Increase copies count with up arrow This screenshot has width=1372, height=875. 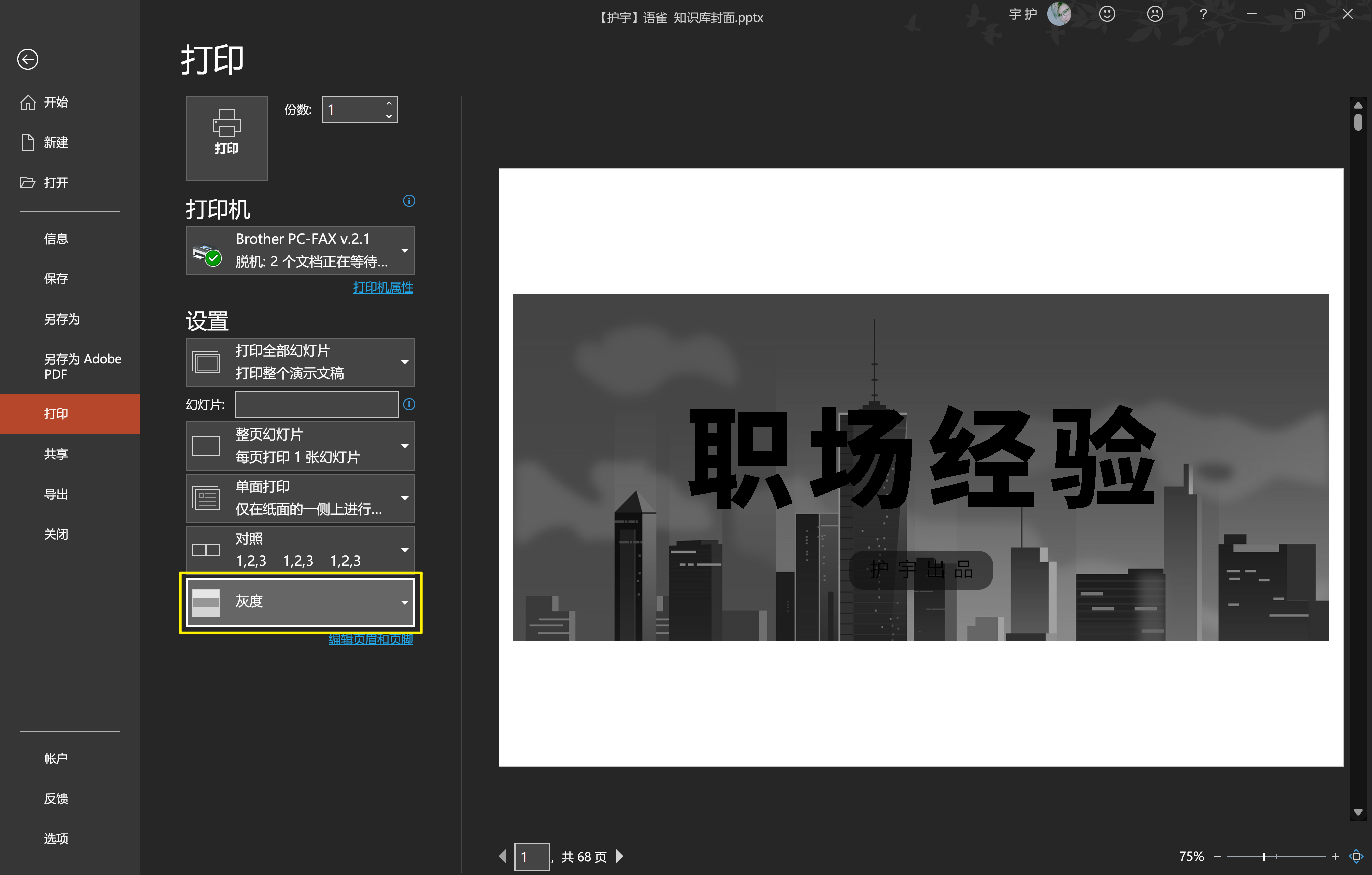[x=389, y=104]
